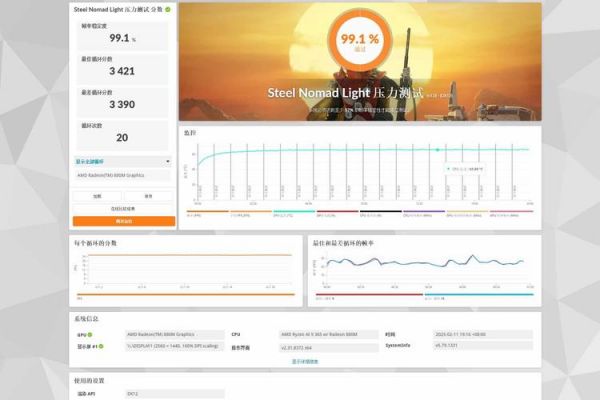Click the time value field in system info
Image resolution: width=600 pixels, height=400 pixels.
tap(483, 335)
